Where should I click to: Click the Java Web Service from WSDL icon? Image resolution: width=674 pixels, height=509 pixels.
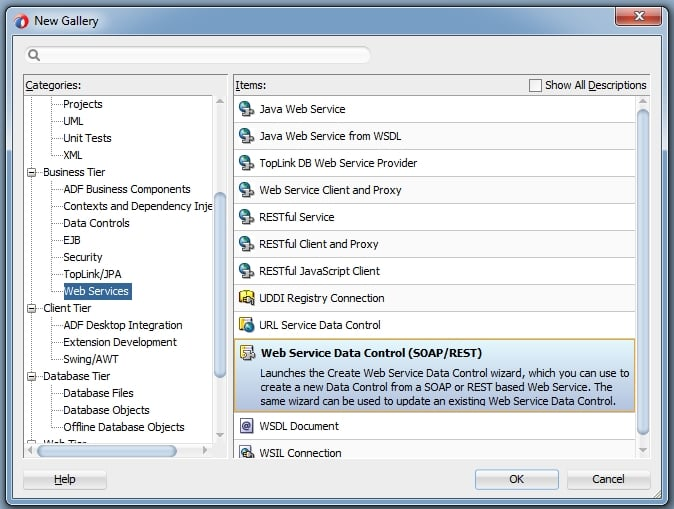(x=246, y=136)
